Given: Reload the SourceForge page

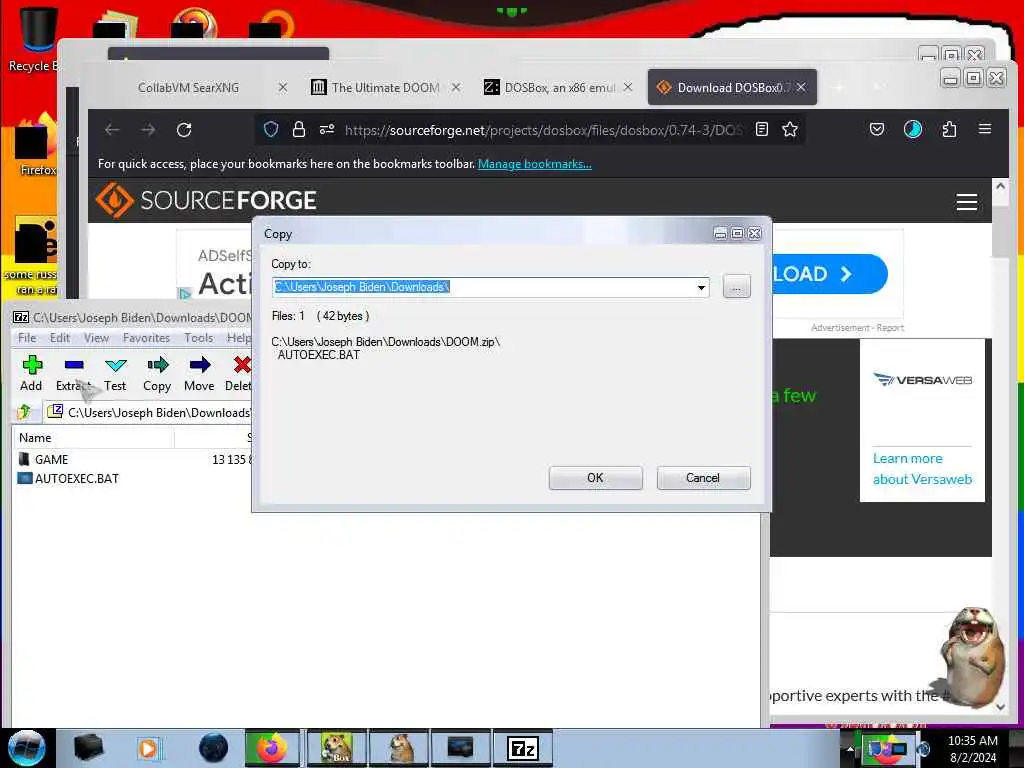Looking at the screenshot, I should pyautogui.click(x=184, y=130).
